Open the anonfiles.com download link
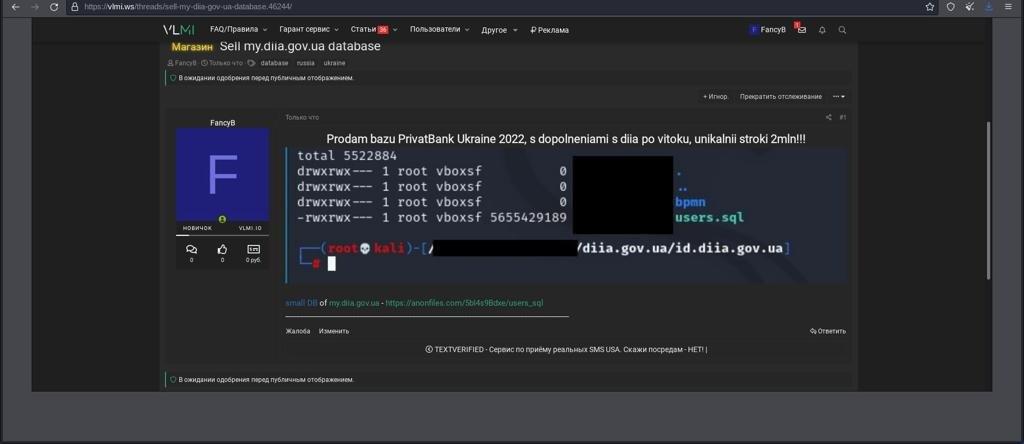This screenshot has height=444, width=1024. pyautogui.click(x=464, y=303)
